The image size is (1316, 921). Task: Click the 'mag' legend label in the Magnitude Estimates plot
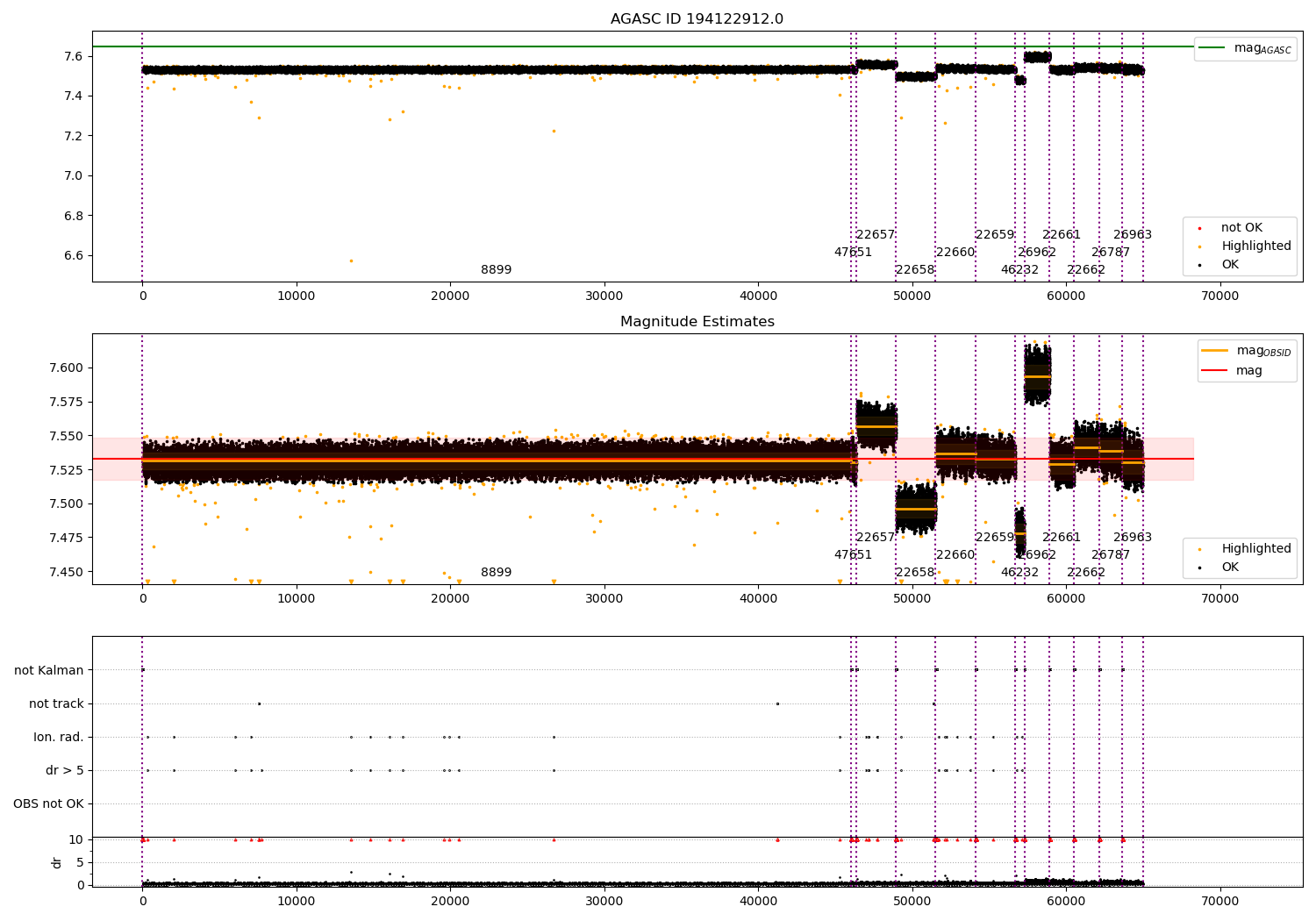1249,371
